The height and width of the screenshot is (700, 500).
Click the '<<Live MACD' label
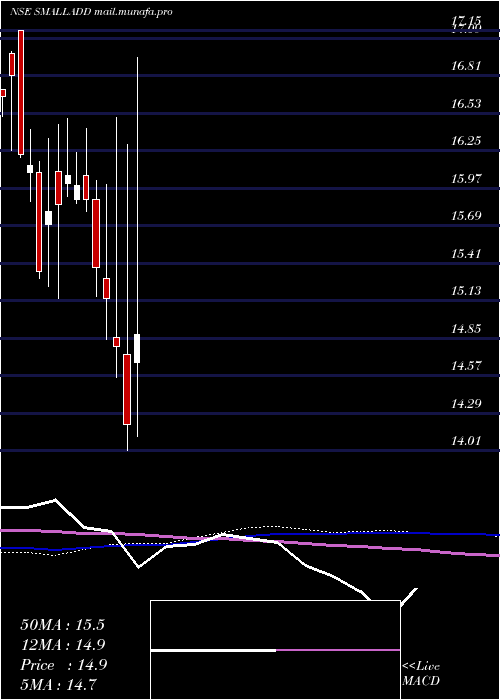coord(421,674)
